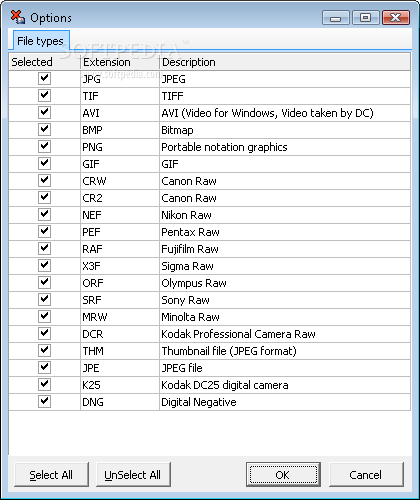Select the MRW extension cell
The image size is (420, 500).
(x=120, y=317)
